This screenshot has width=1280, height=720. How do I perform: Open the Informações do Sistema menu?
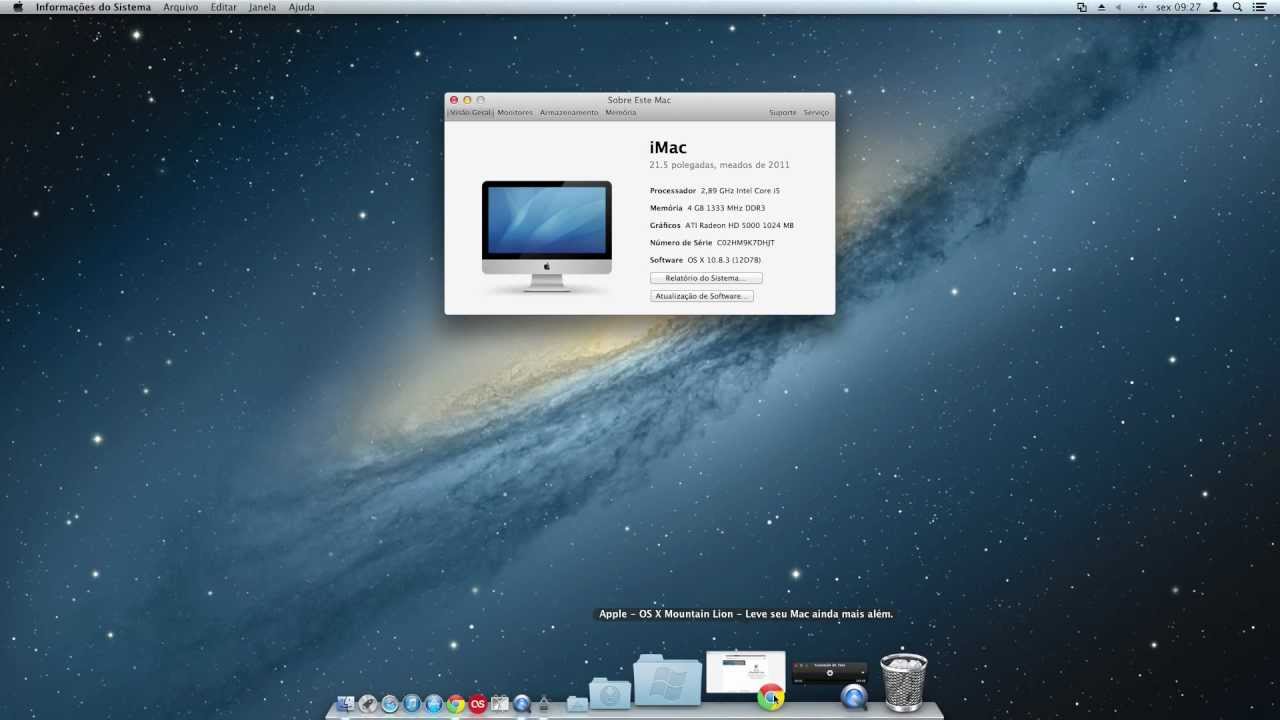[x=93, y=7]
